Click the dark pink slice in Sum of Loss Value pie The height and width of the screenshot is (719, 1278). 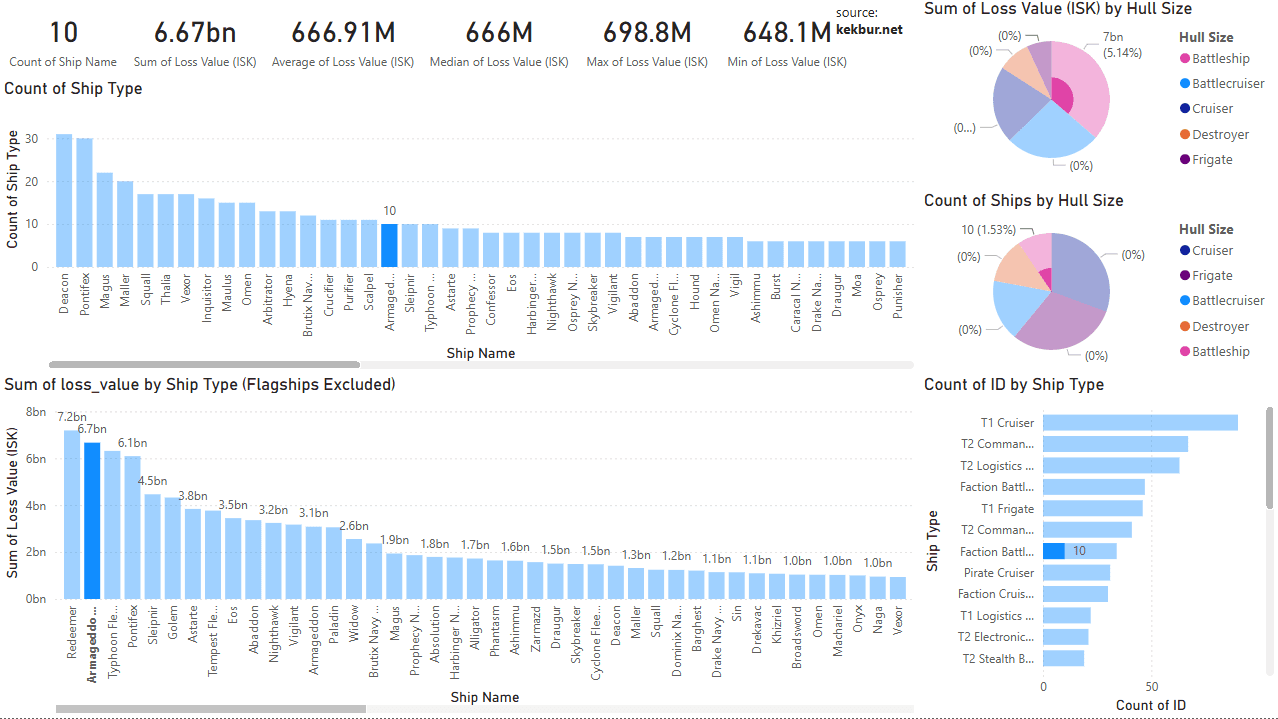tap(1062, 98)
